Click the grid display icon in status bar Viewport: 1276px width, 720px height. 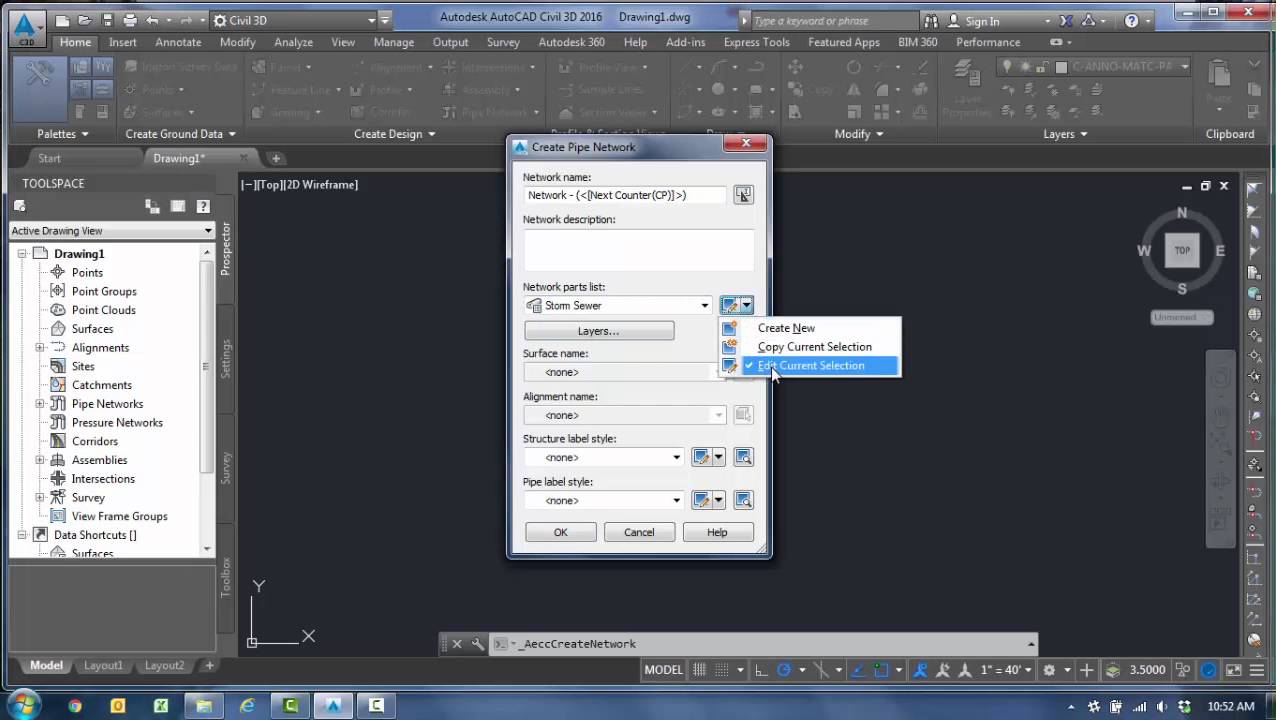click(x=700, y=670)
